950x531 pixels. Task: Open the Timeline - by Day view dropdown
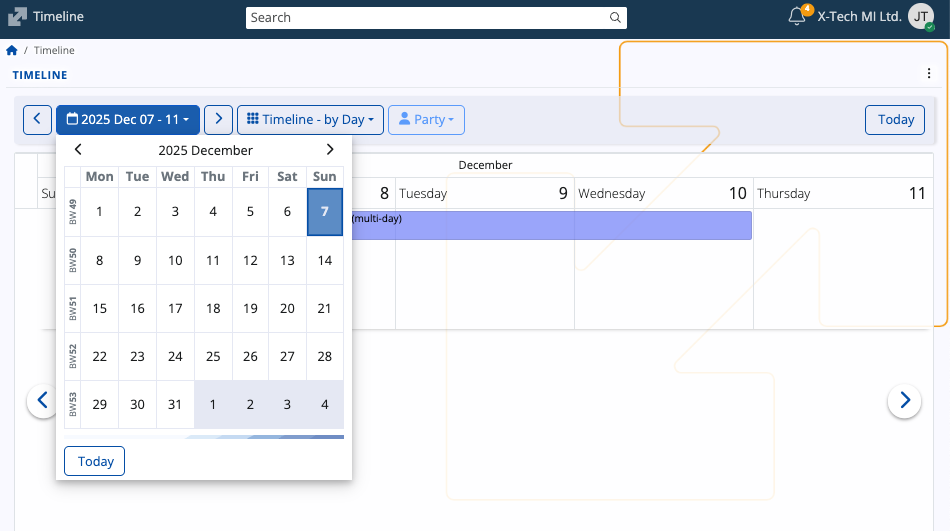click(x=309, y=120)
